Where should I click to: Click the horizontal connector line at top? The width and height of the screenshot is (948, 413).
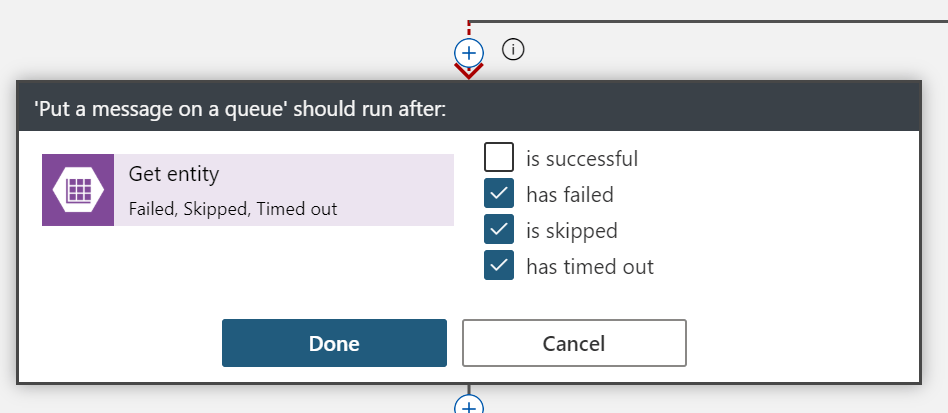pyautogui.click(x=700, y=21)
